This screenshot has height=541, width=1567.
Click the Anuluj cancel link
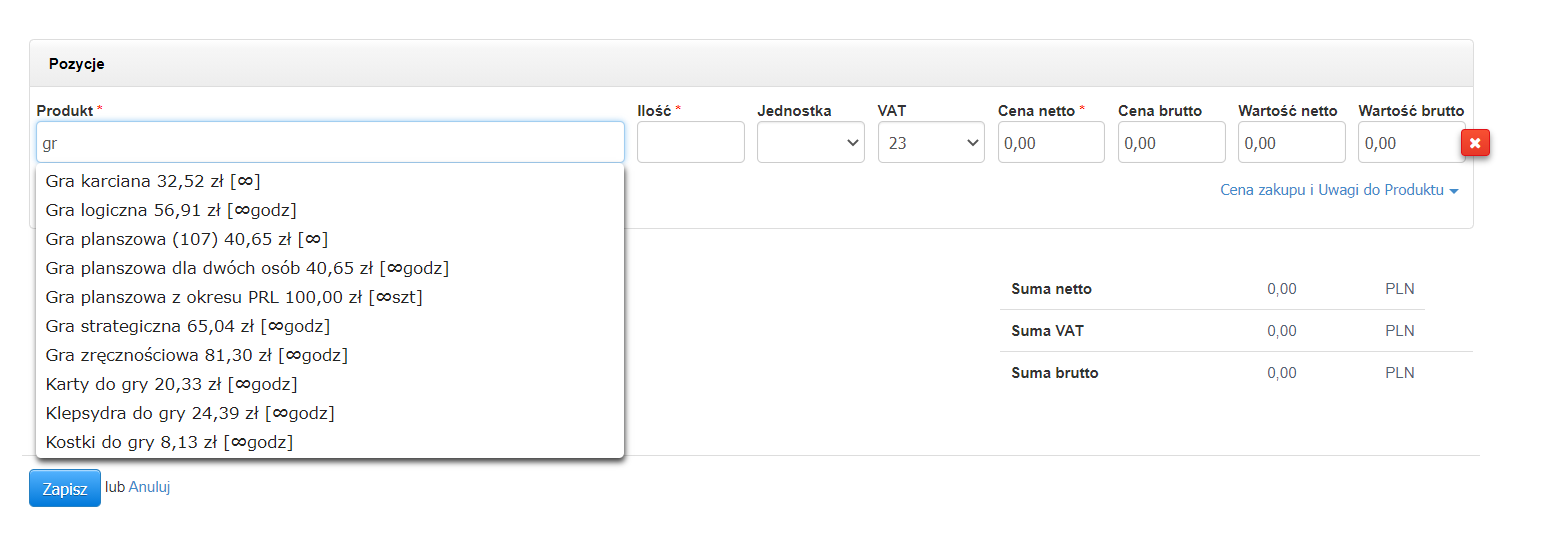tap(149, 488)
